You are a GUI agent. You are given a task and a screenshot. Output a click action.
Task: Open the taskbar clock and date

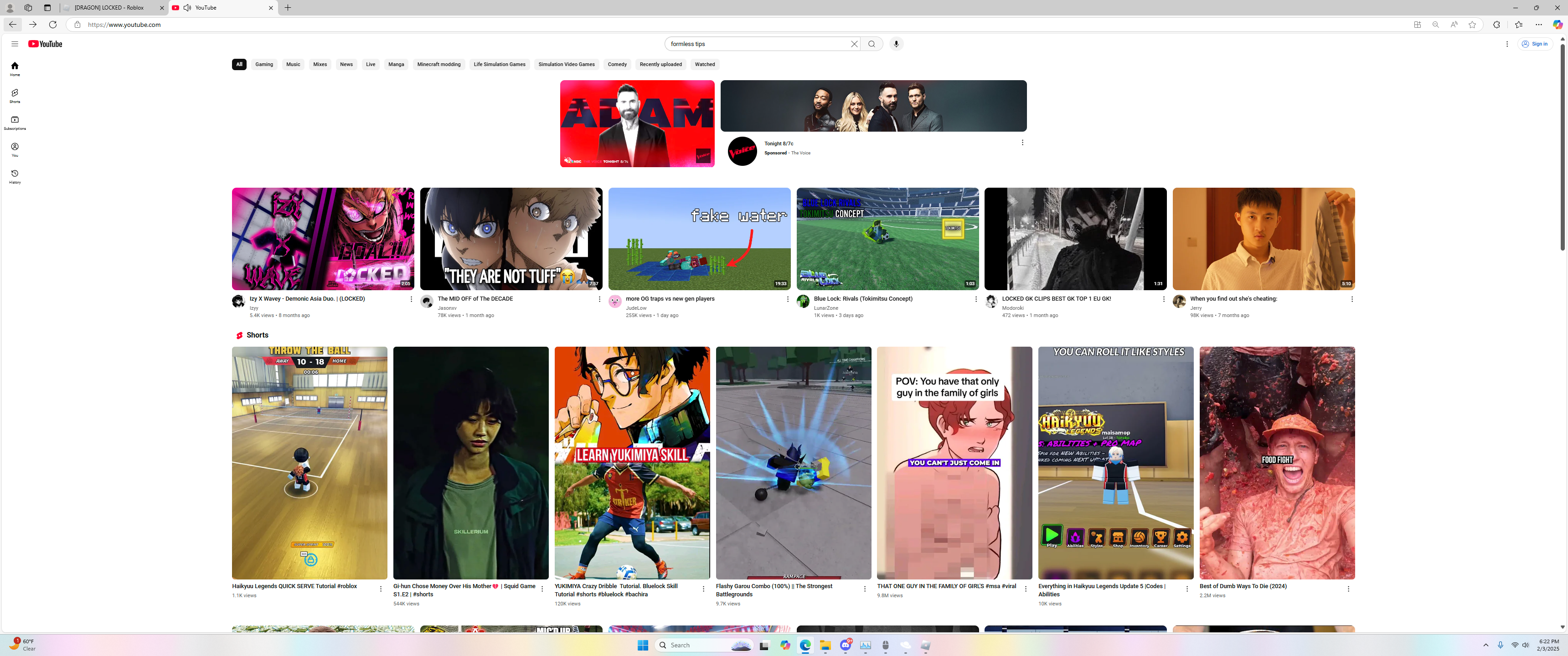1548,645
